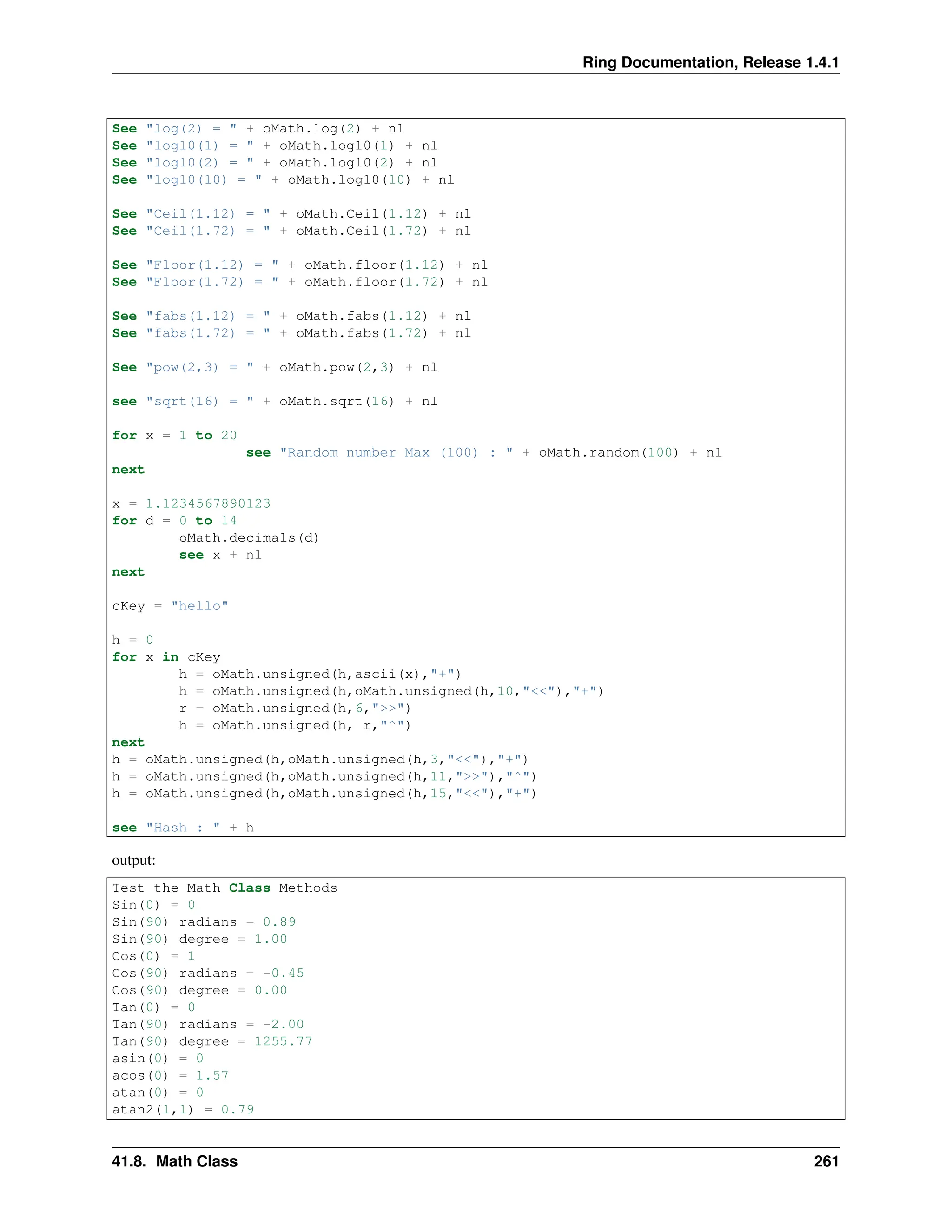952x1232 pixels.
Task: Click the 'see "Hash : " + h' line
Action: pos(183,828)
